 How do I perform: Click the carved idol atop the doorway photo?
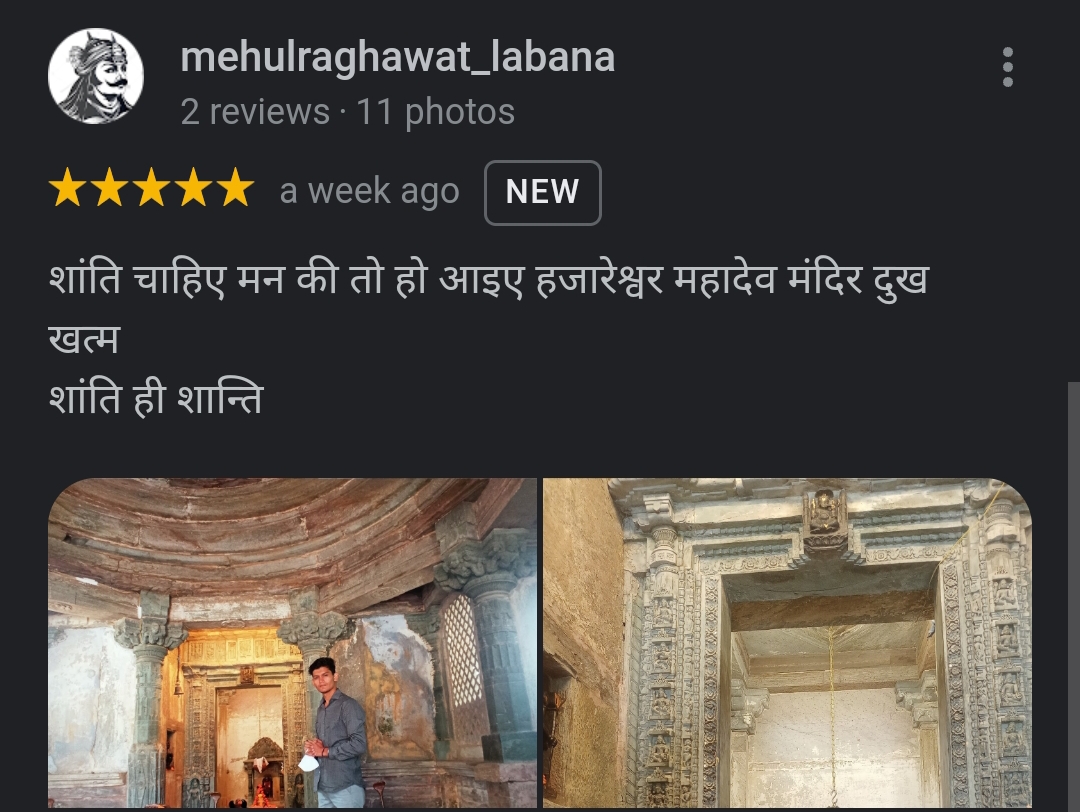coord(825,513)
